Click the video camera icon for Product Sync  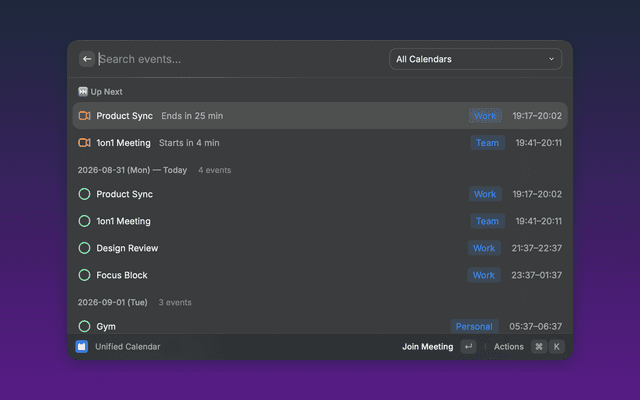point(84,116)
